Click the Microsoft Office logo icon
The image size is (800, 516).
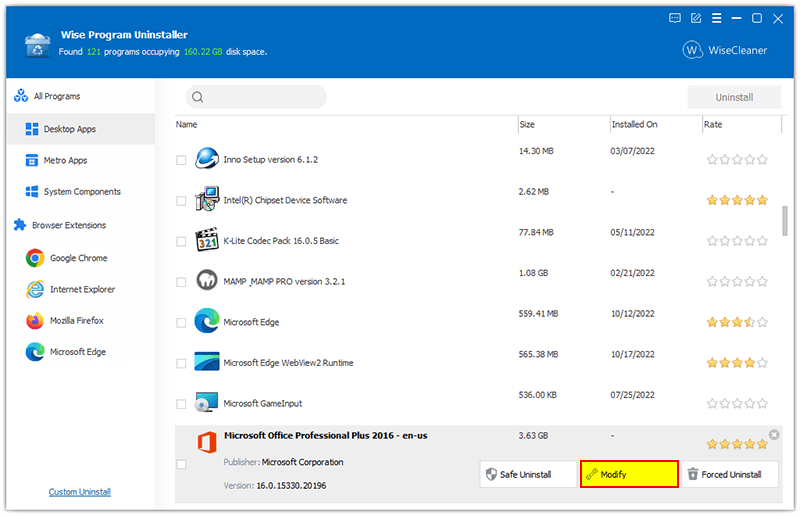point(207,443)
